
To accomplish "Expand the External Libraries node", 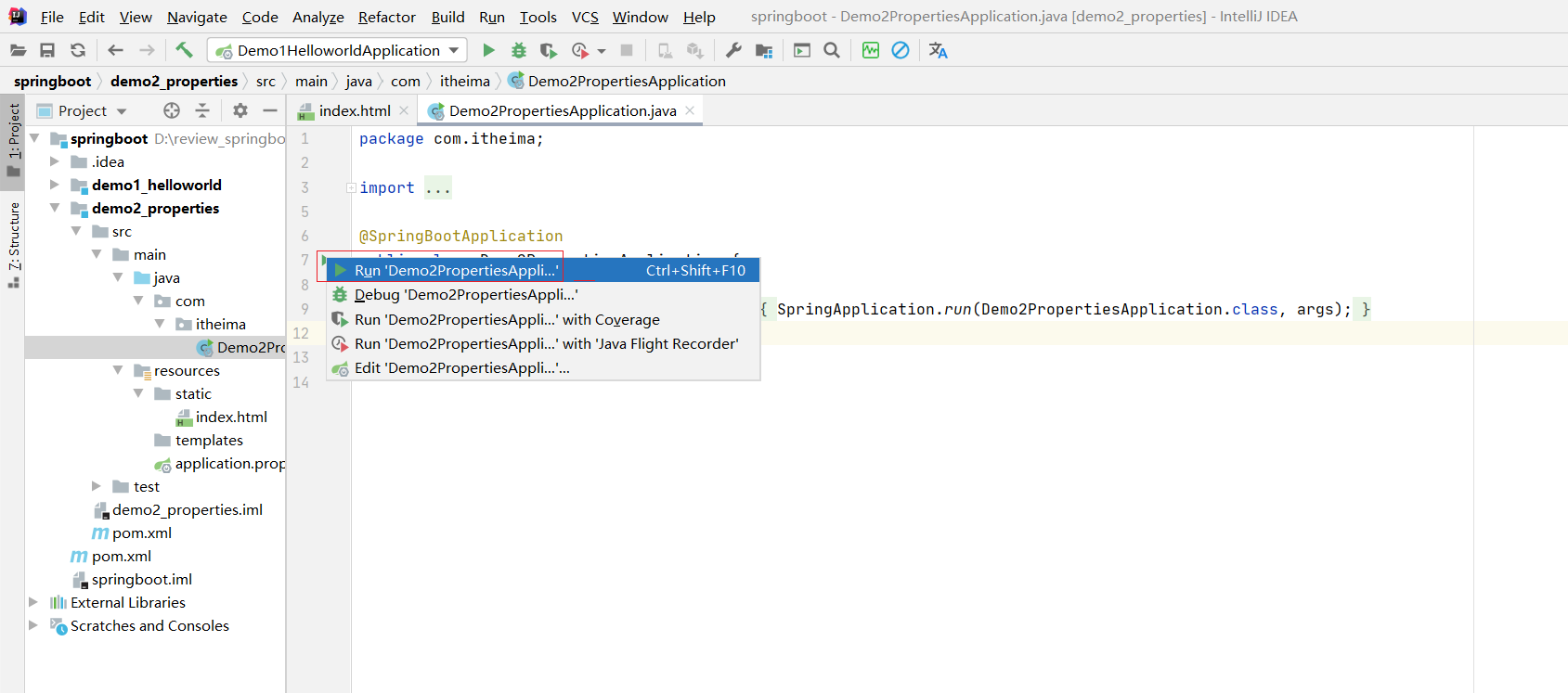I will (33, 602).
